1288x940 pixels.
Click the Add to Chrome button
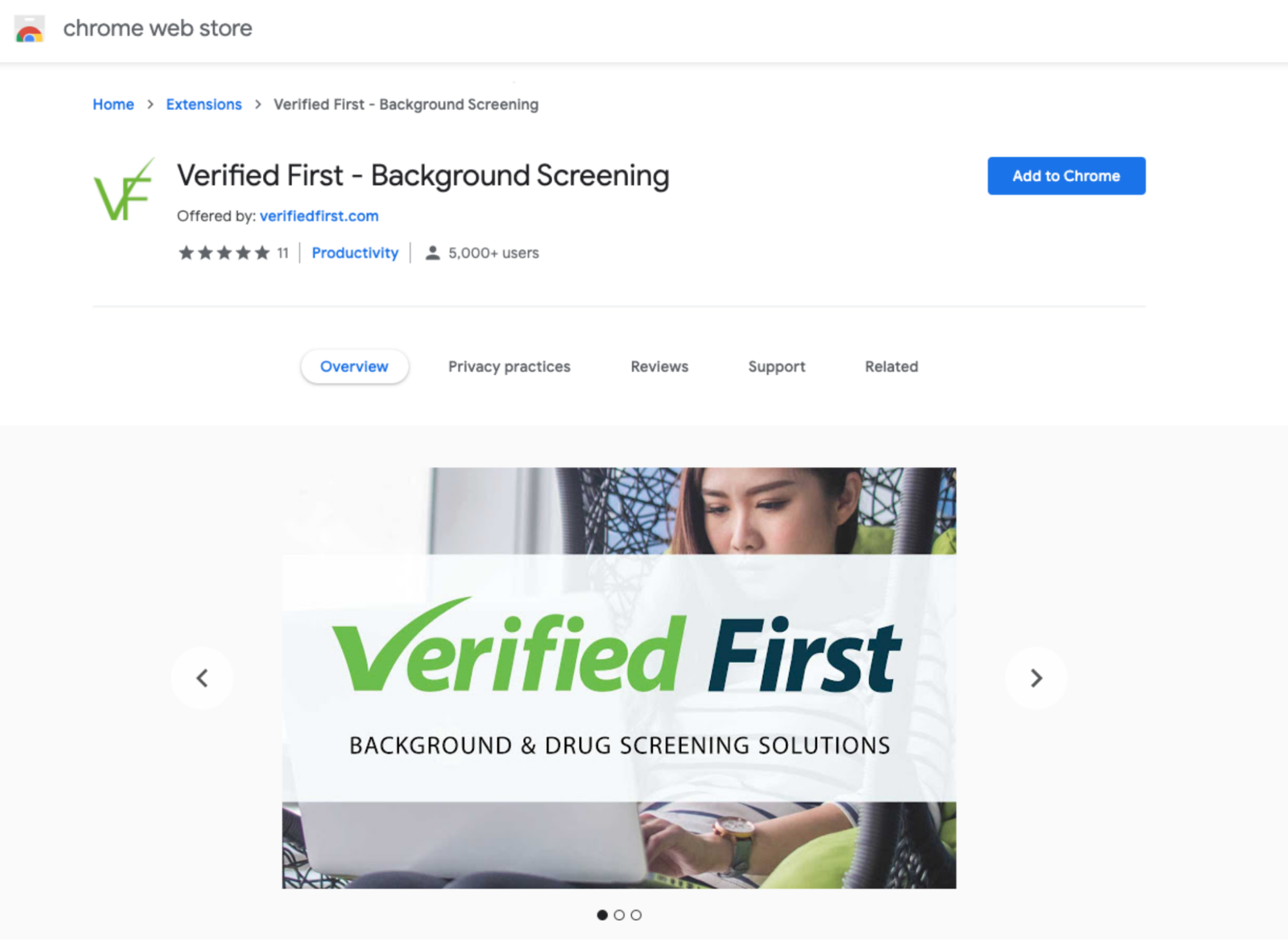click(1066, 176)
